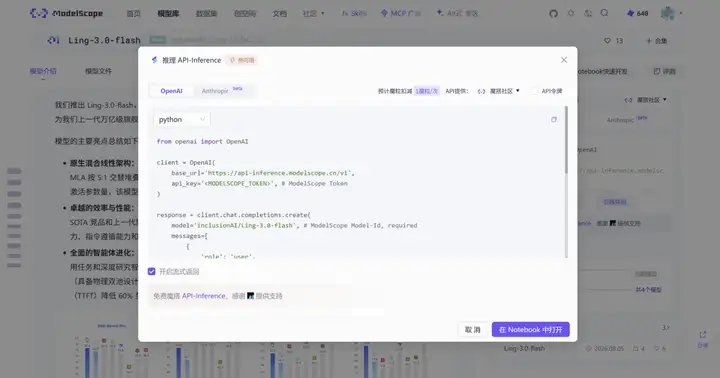Toggle the API令牌 checkbox

coord(534,91)
